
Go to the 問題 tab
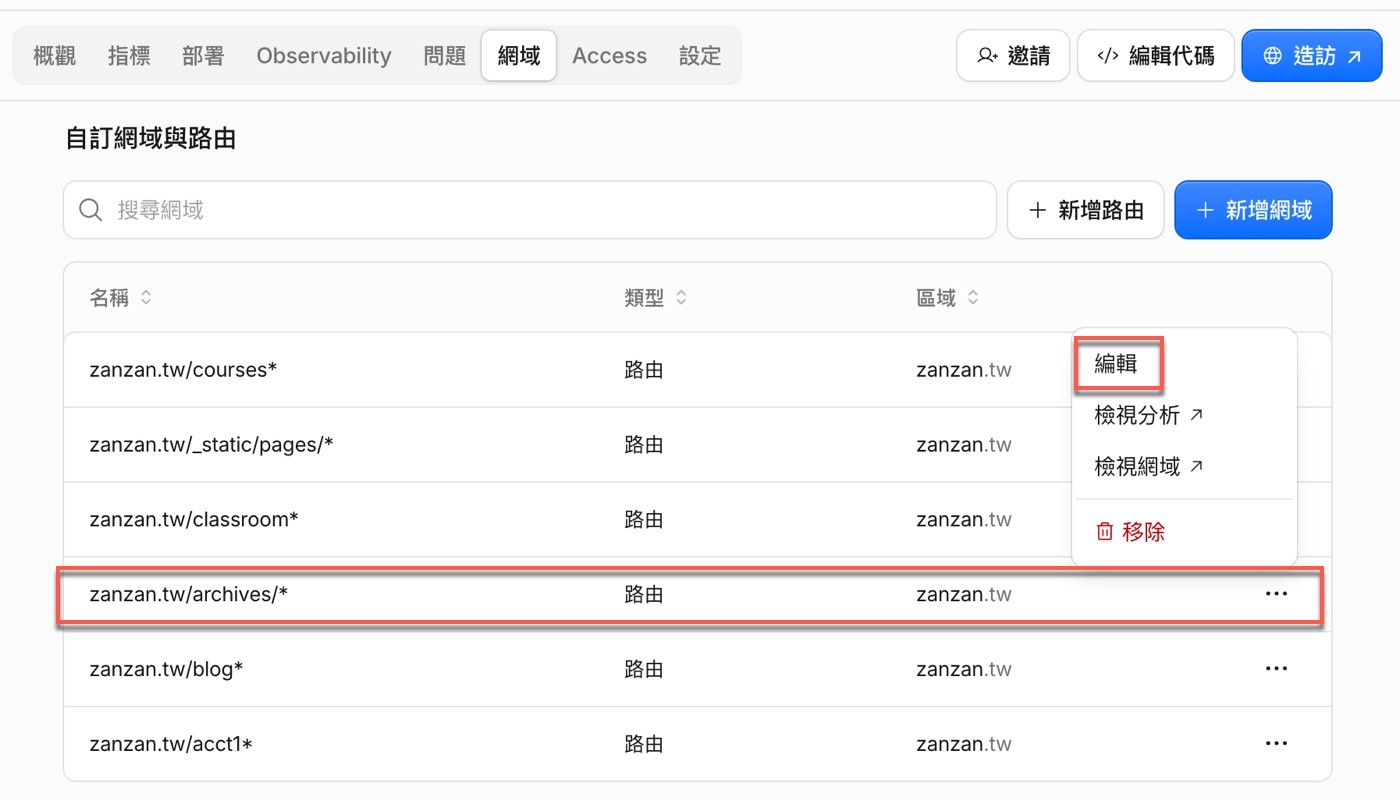click(x=444, y=56)
